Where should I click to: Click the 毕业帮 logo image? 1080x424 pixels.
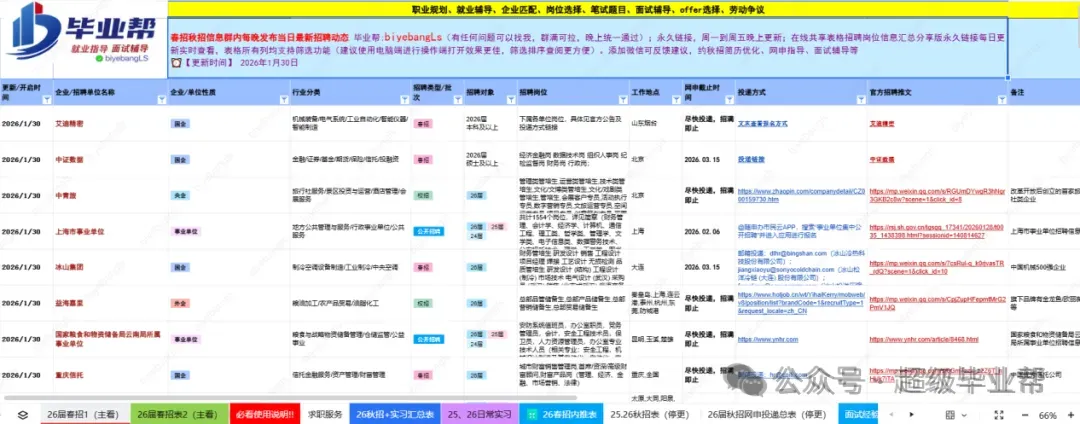[83, 34]
